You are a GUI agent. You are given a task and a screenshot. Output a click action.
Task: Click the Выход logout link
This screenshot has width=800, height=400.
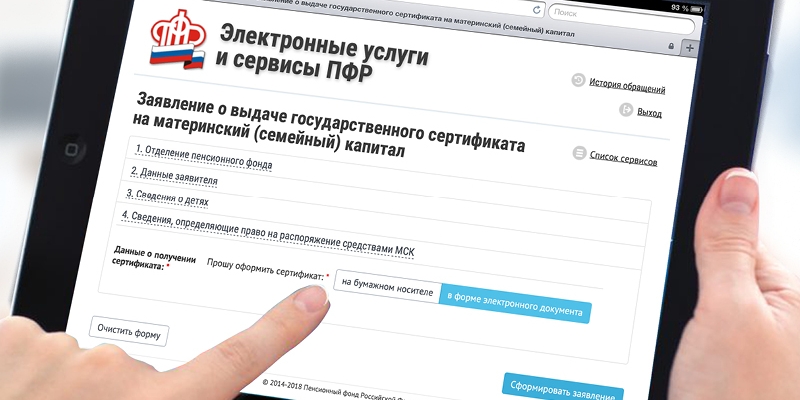click(649, 113)
